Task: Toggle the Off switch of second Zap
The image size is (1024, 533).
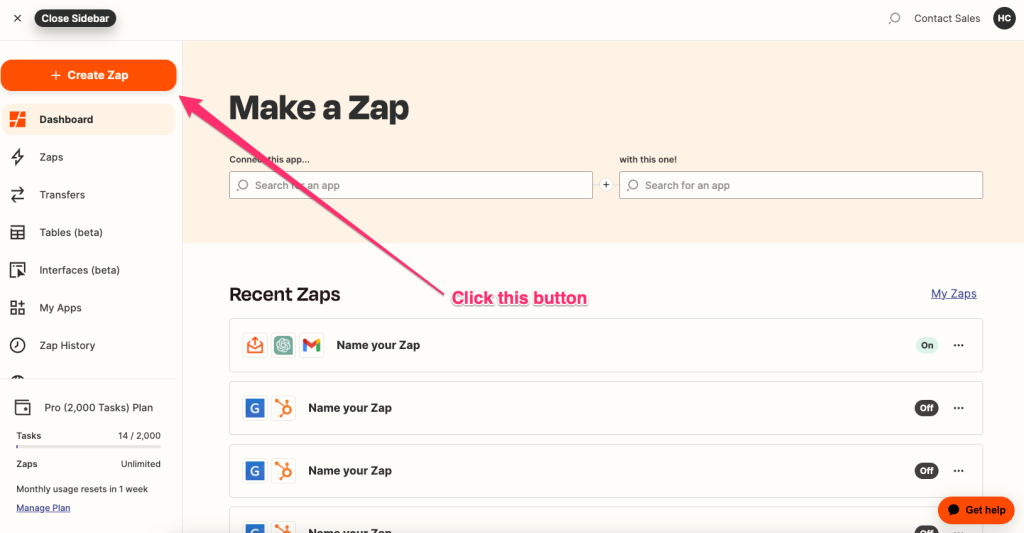Action: pyautogui.click(x=927, y=408)
